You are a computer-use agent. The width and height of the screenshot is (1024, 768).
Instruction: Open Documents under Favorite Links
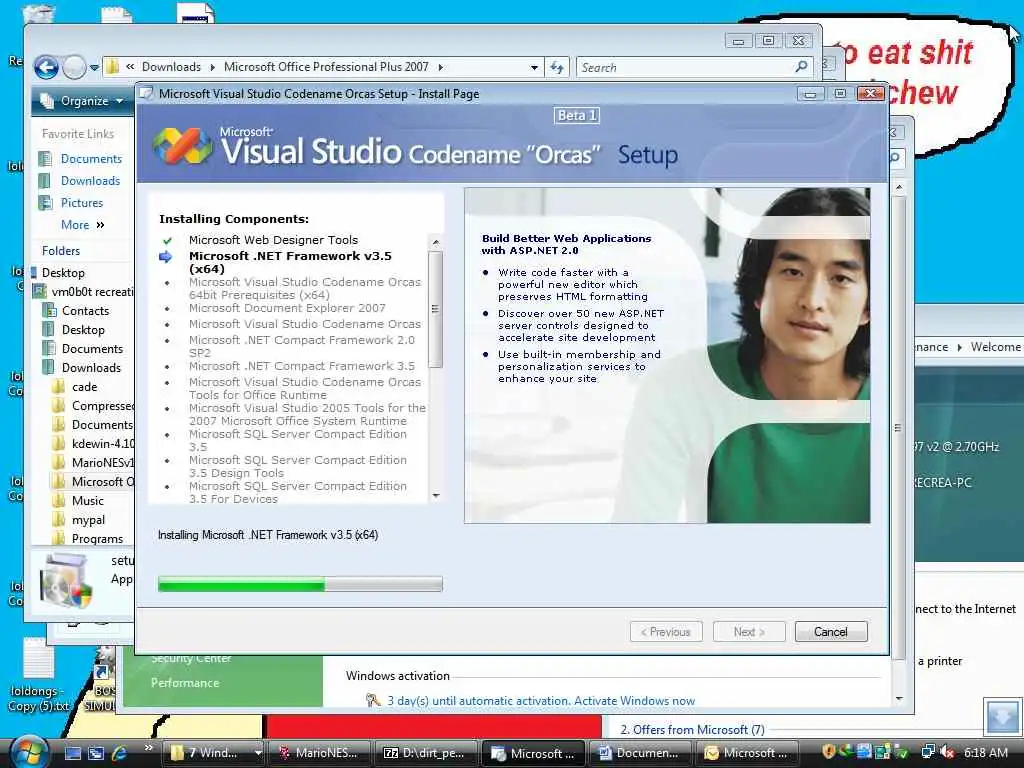[91, 159]
